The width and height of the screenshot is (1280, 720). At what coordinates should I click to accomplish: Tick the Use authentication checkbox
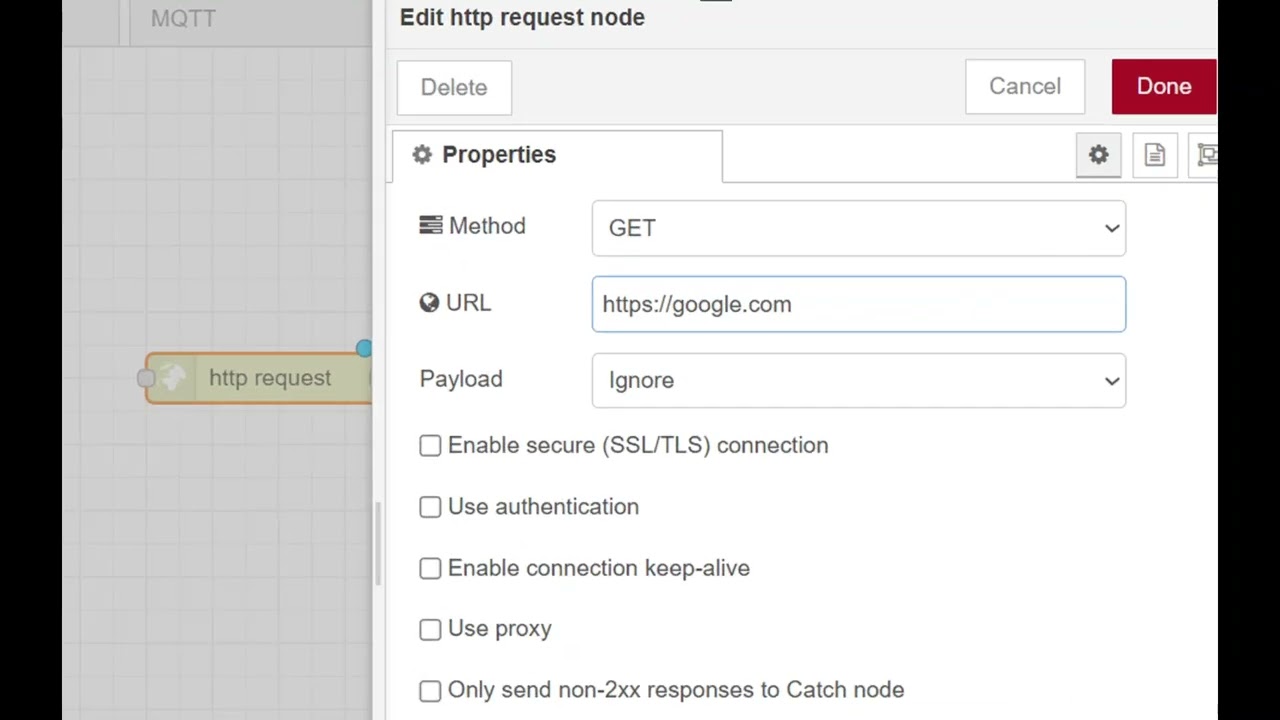[x=430, y=507]
